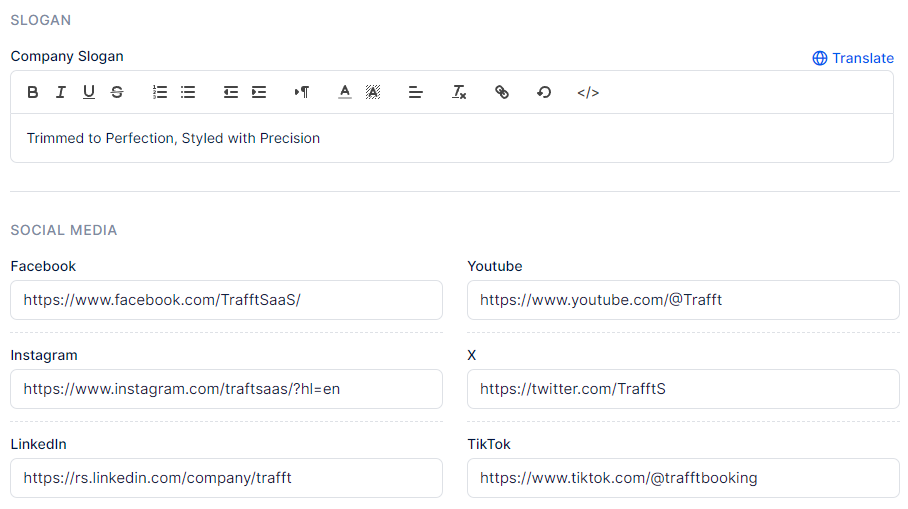Clear formatting from slogan text

(459, 92)
